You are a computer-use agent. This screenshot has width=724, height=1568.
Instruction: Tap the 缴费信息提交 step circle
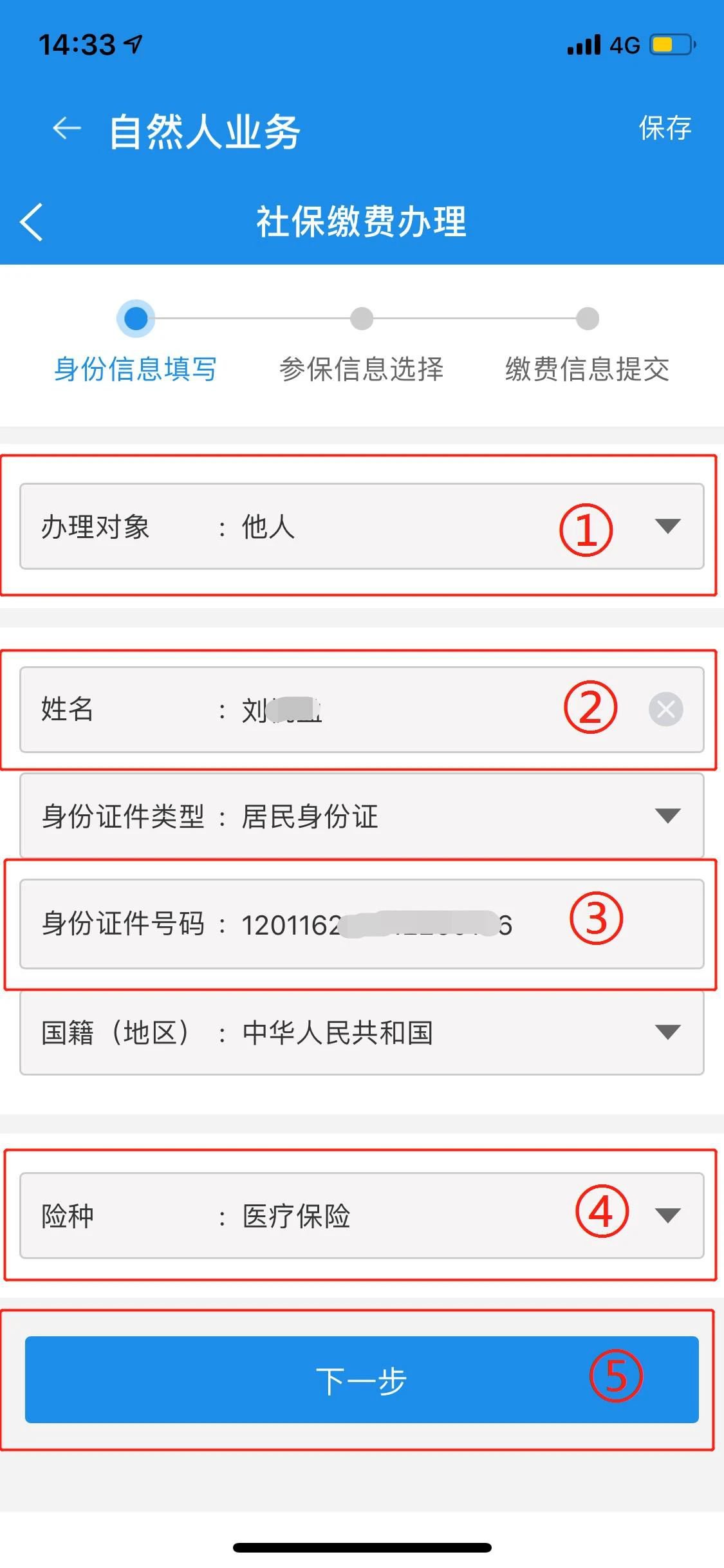click(587, 318)
